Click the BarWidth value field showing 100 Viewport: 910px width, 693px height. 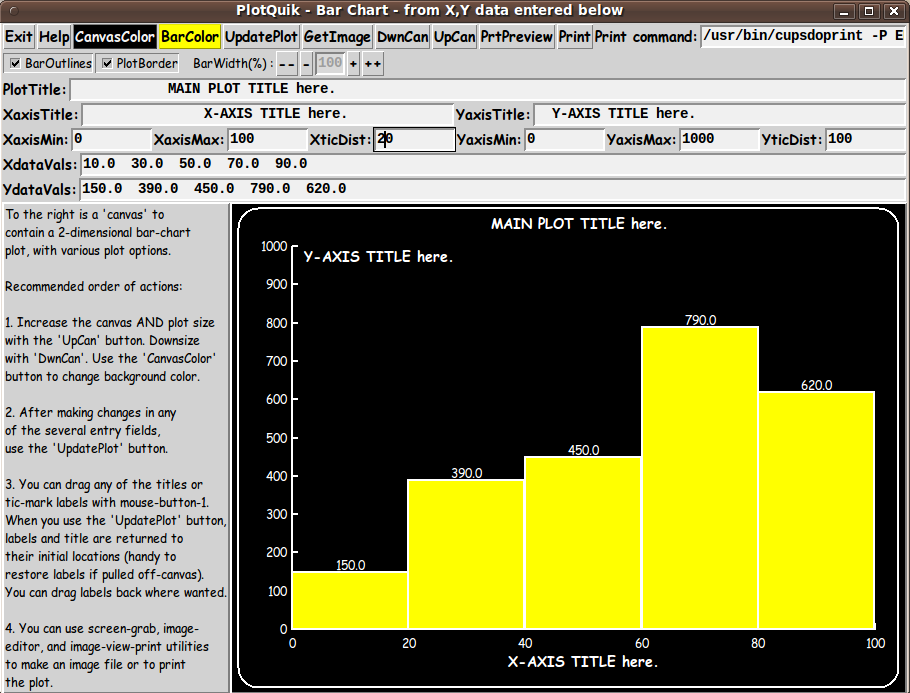pos(330,63)
